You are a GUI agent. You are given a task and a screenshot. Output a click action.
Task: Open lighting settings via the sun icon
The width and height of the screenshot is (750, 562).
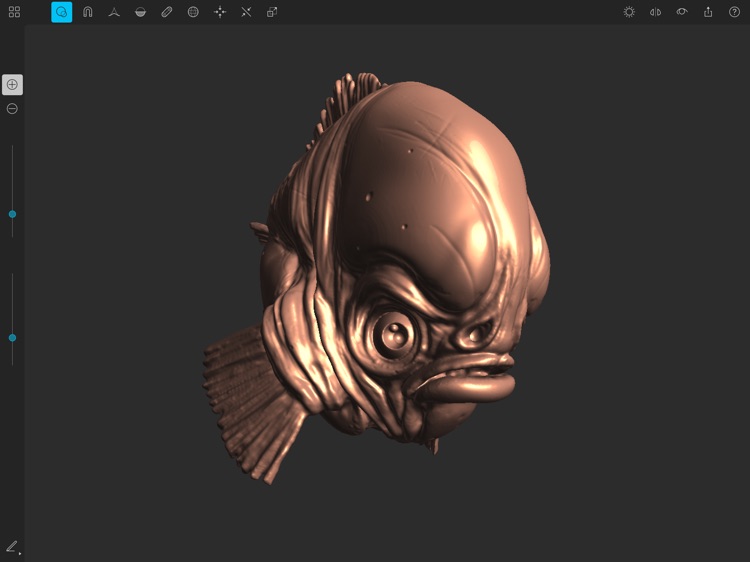[629, 12]
